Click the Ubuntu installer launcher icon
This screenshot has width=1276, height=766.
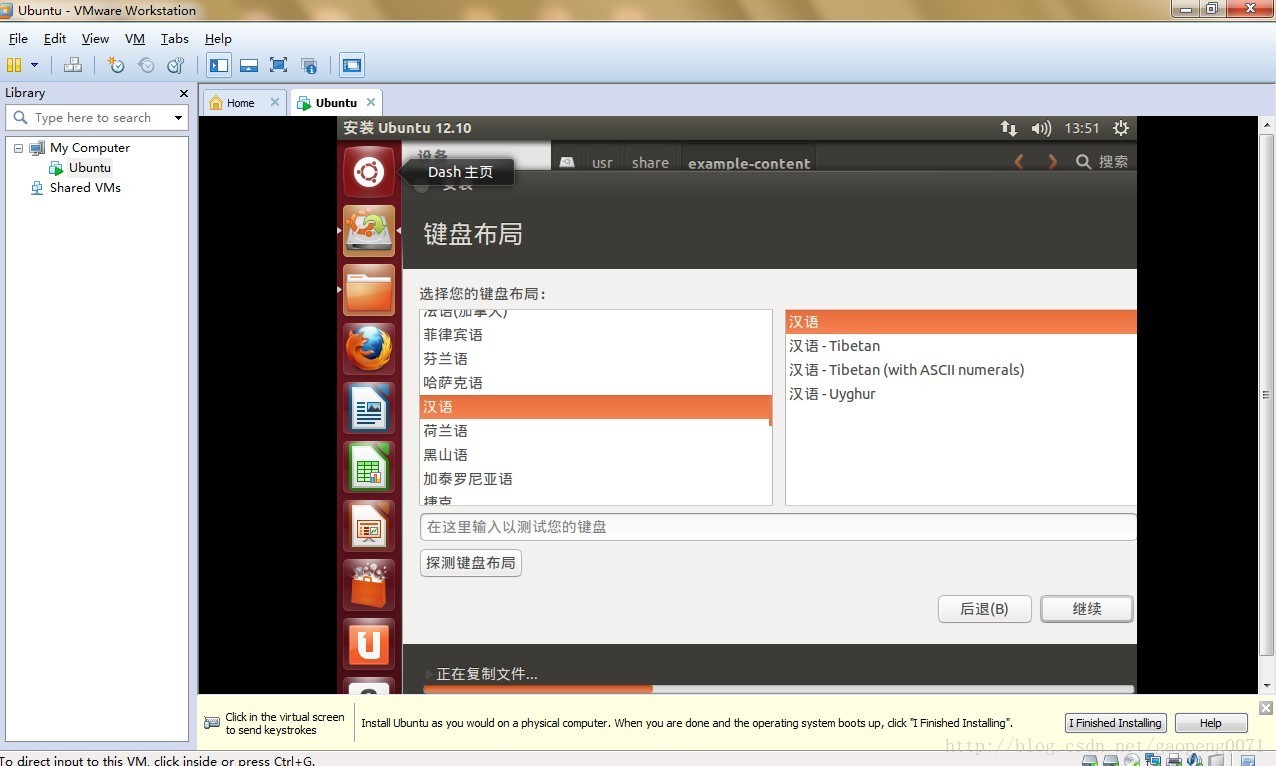(x=368, y=231)
